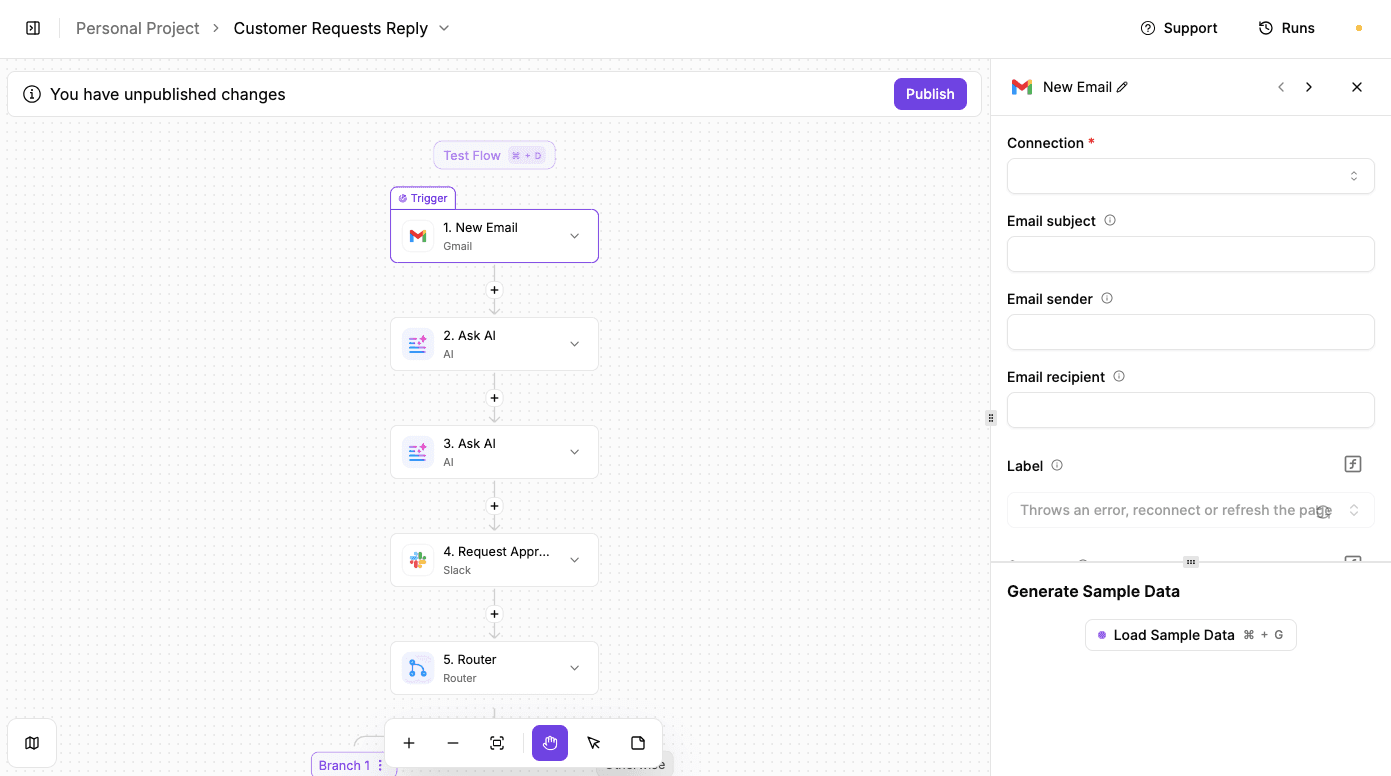Viewport: 1391px width, 776px height.
Task: Open the Customer Requests Reply flow dropdown
Action: pyautogui.click(x=443, y=28)
